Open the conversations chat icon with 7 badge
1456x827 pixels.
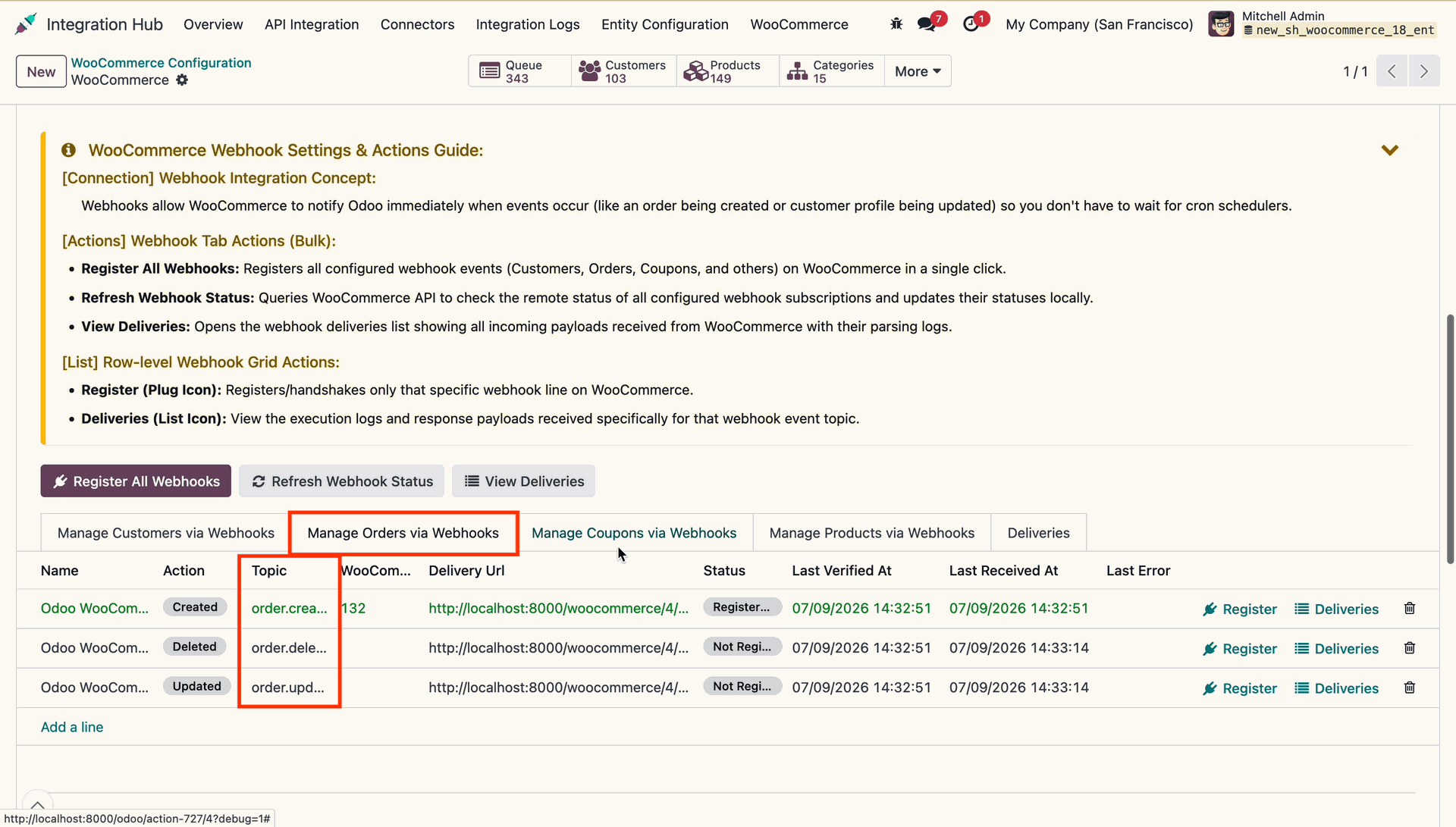(x=926, y=24)
